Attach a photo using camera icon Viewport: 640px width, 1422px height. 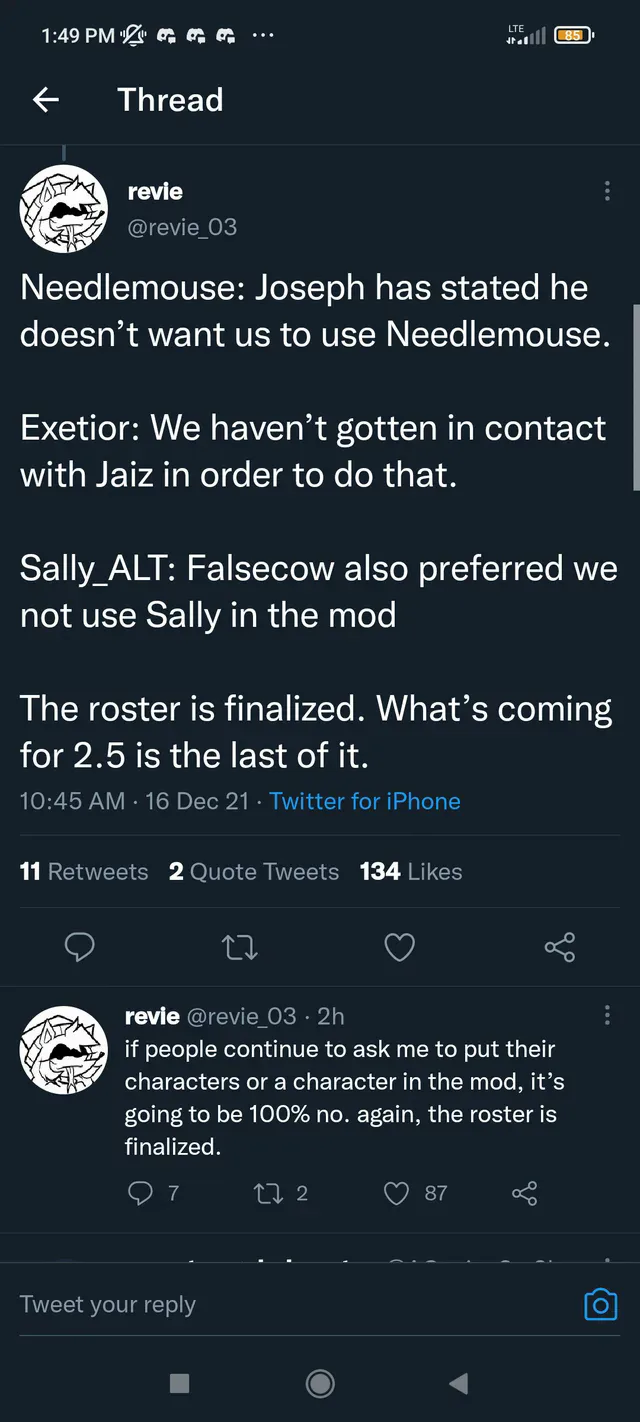[600, 1304]
